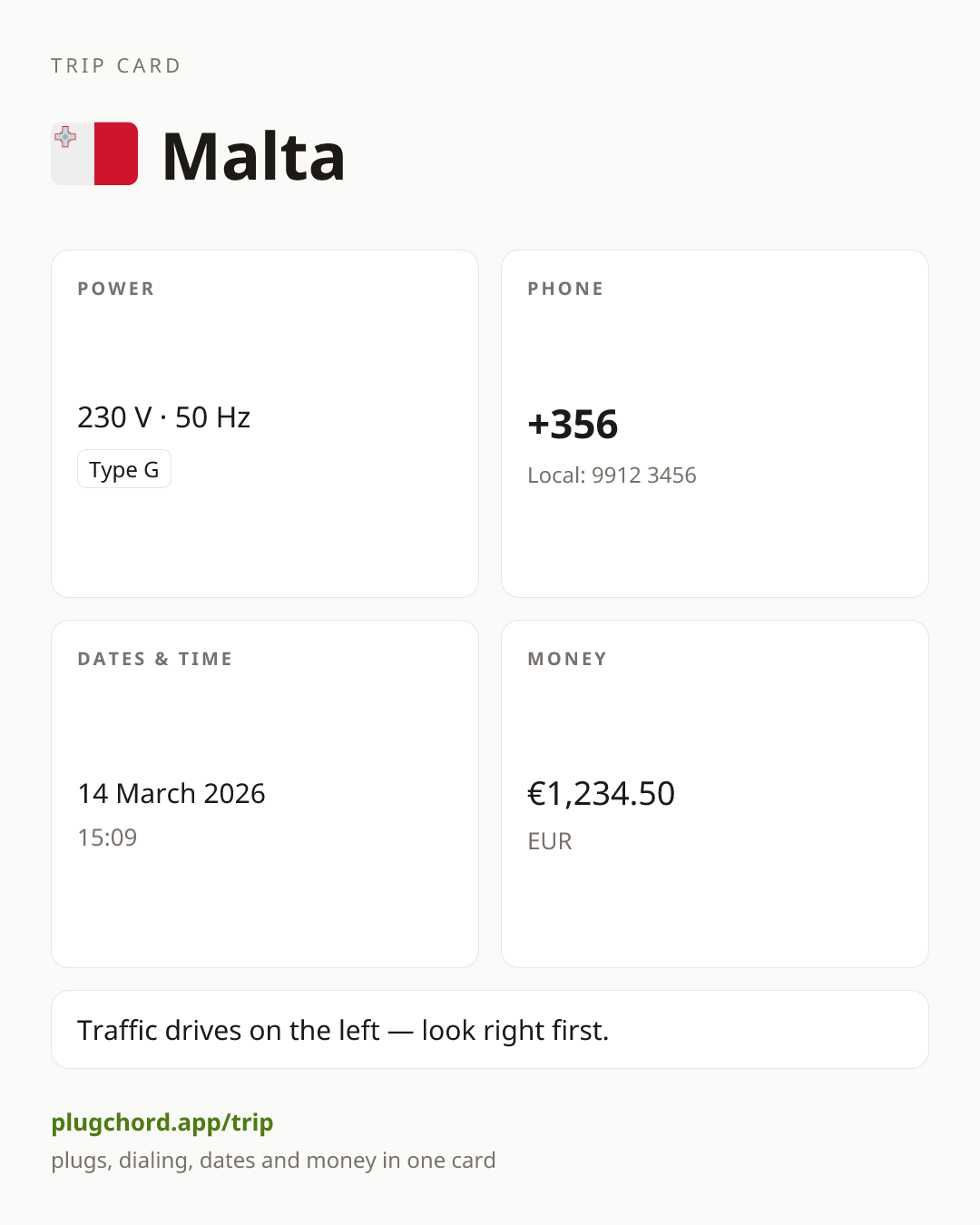The image size is (980, 1225).
Task: Click the TRIP CARD label
Action: tap(116, 65)
